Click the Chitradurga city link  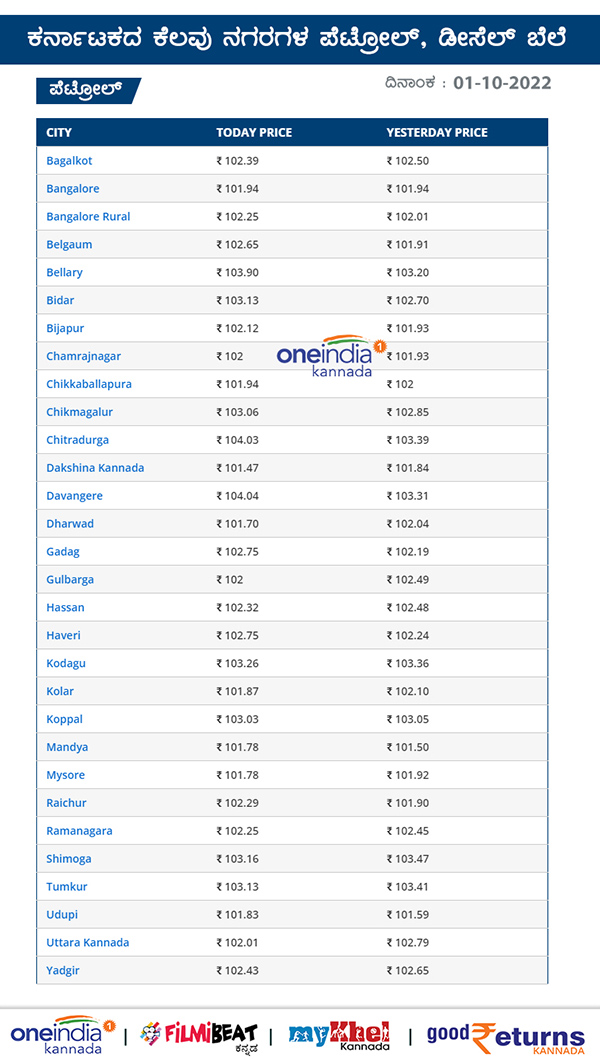[76, 440]
